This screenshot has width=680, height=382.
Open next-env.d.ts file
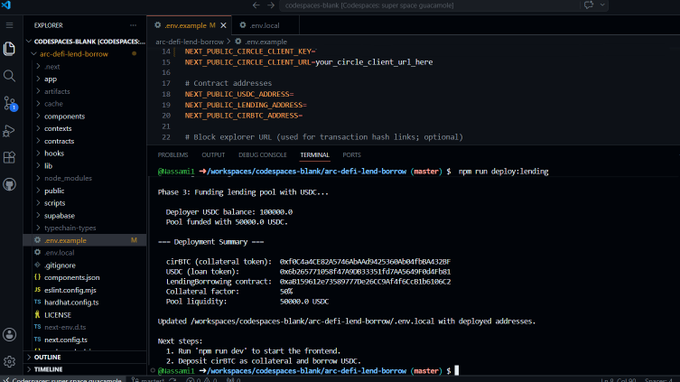pos(85,327)
